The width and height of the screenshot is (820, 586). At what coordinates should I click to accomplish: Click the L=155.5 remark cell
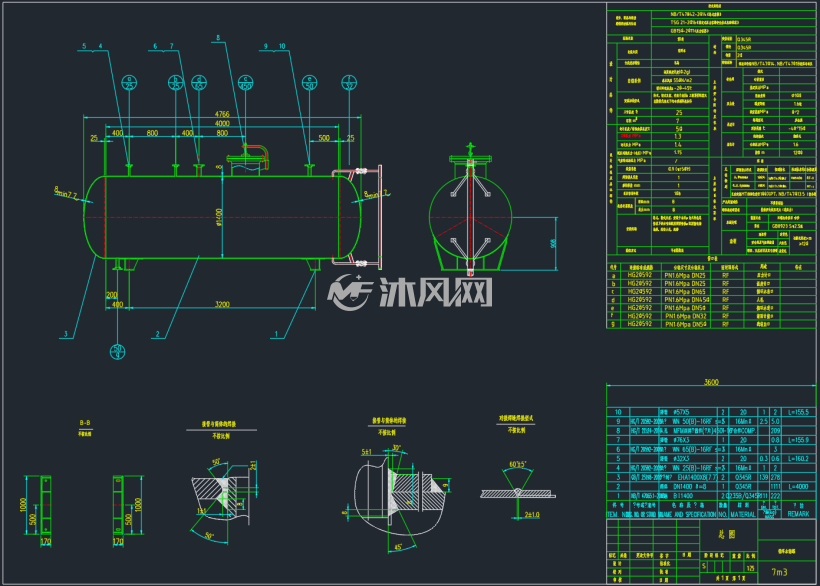798,412
